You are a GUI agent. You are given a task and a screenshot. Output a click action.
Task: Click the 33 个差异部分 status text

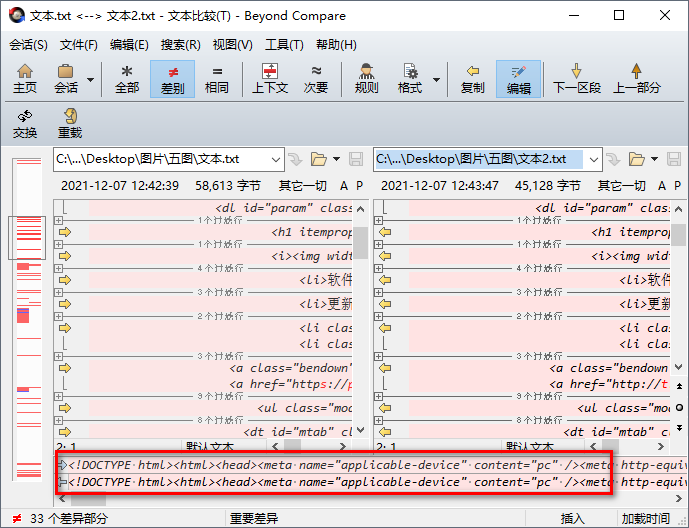click(69, 519)
